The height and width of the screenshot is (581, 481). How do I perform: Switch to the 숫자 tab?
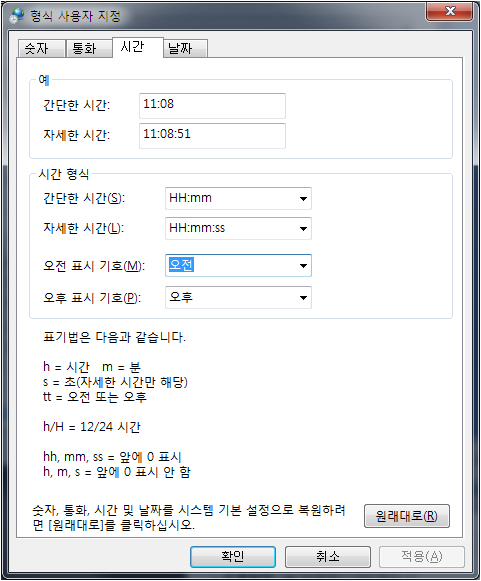(42, 48)
